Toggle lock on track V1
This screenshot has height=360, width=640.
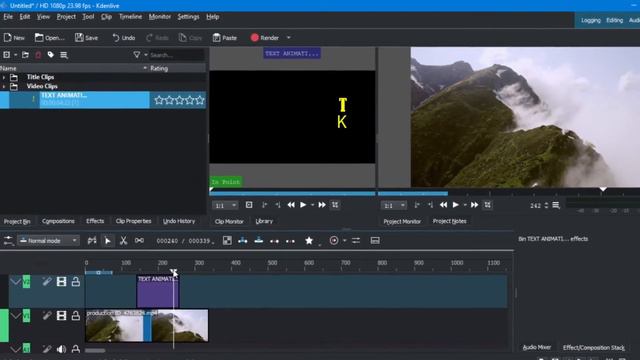click(x=76, y=315)
